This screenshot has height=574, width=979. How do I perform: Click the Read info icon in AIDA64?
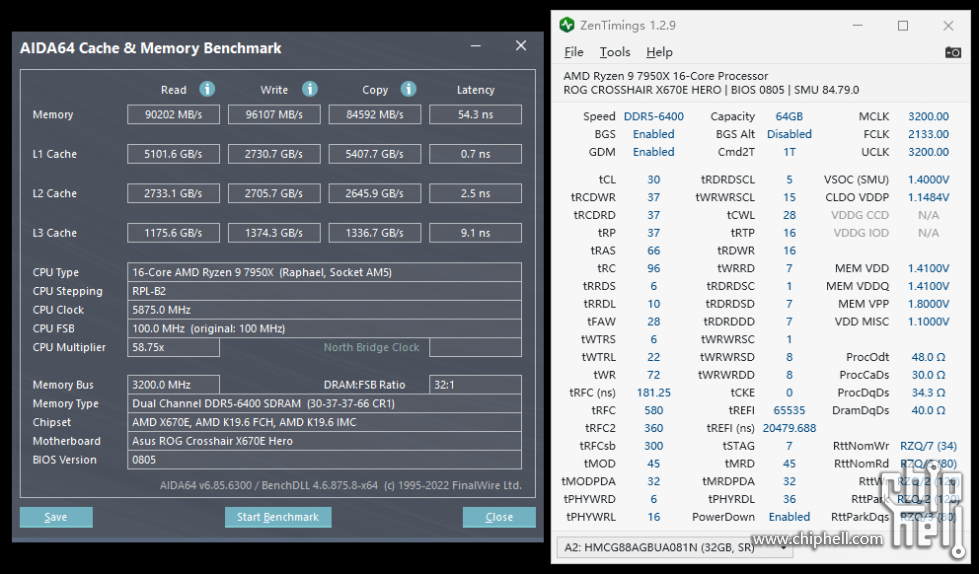click(x=207, y=89)
